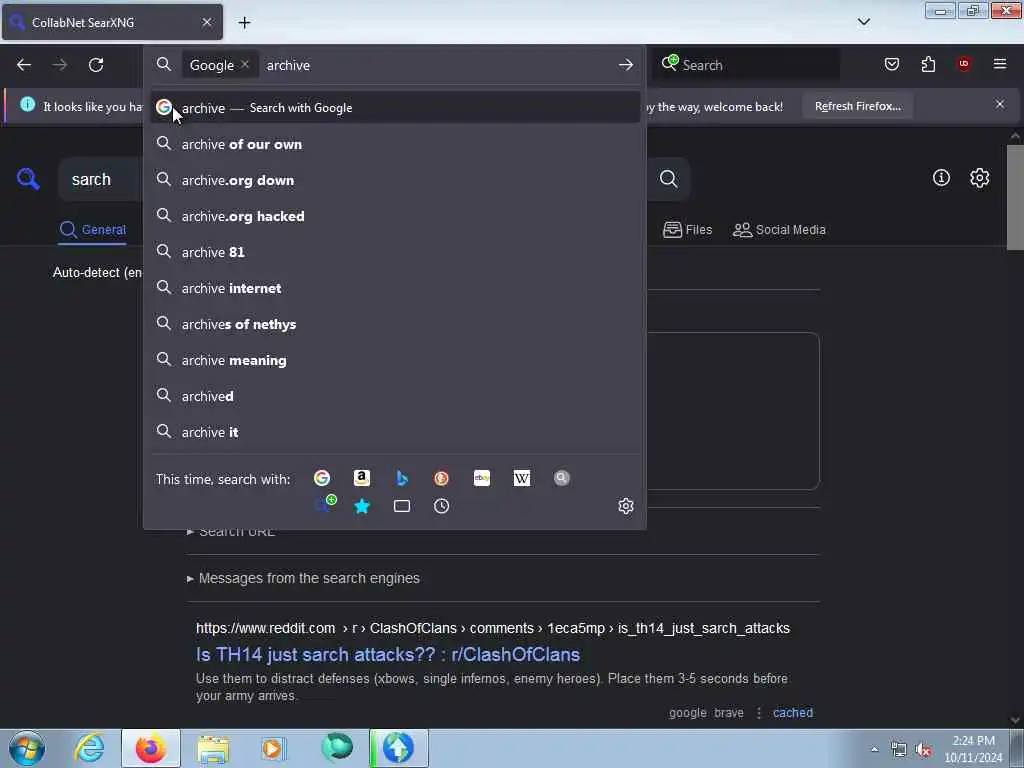Remove the Google search chip
Screen dimensions: 1024x768
click(x=245, y=64)
